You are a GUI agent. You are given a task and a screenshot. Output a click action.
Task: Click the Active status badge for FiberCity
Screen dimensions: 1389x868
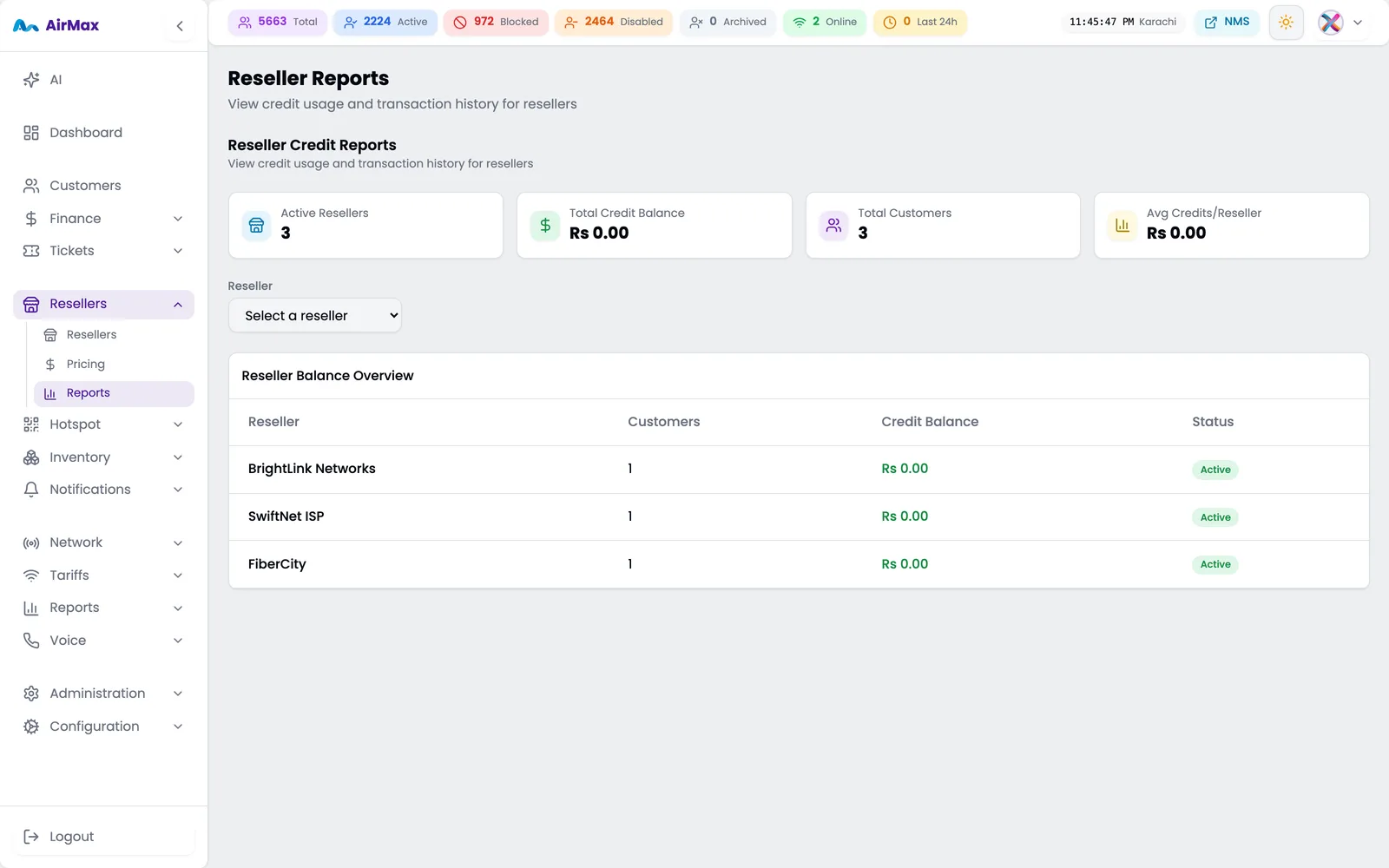pos(1215,564)
